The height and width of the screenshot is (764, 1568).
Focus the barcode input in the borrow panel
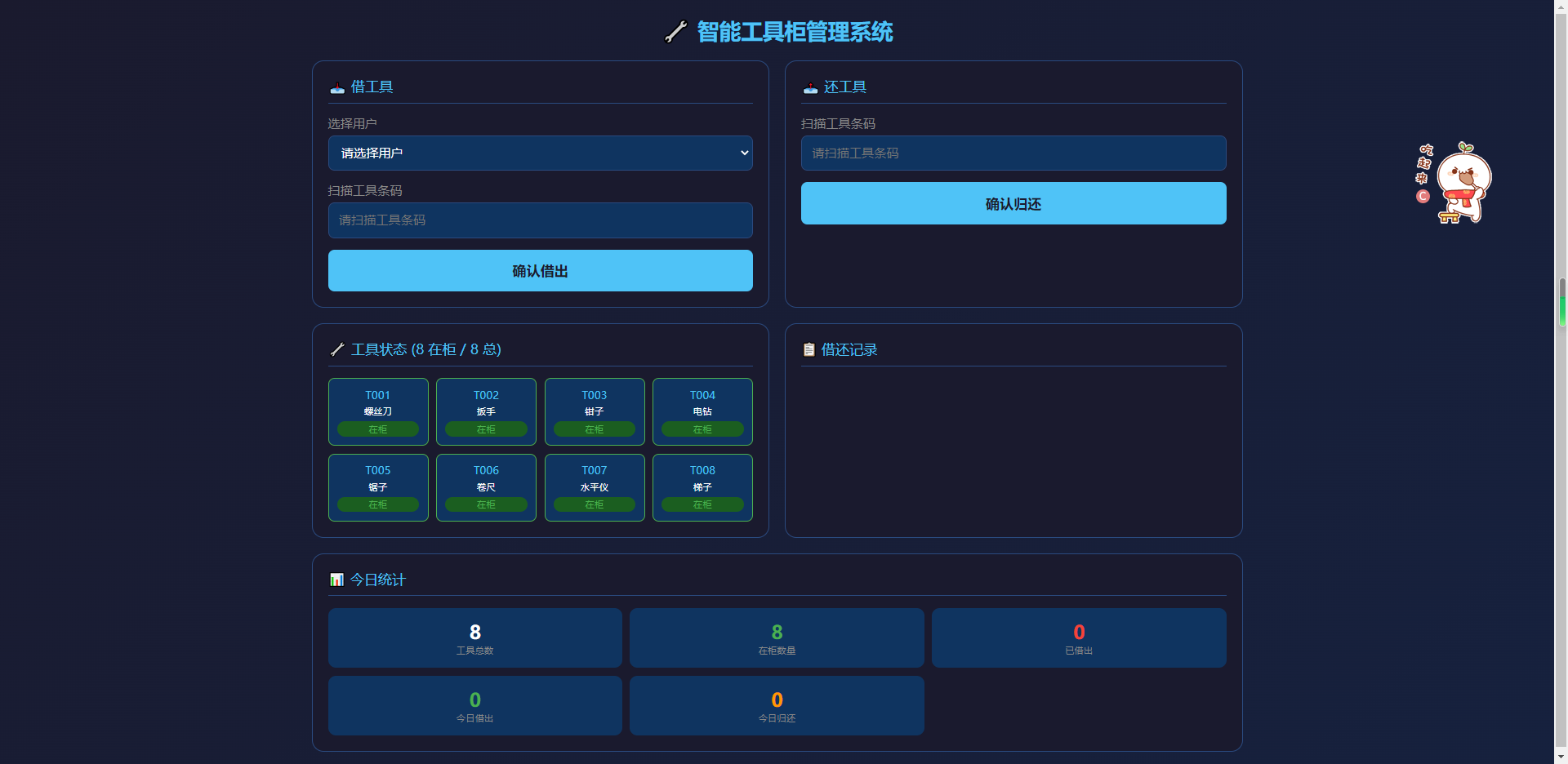[x=540, y=220]
